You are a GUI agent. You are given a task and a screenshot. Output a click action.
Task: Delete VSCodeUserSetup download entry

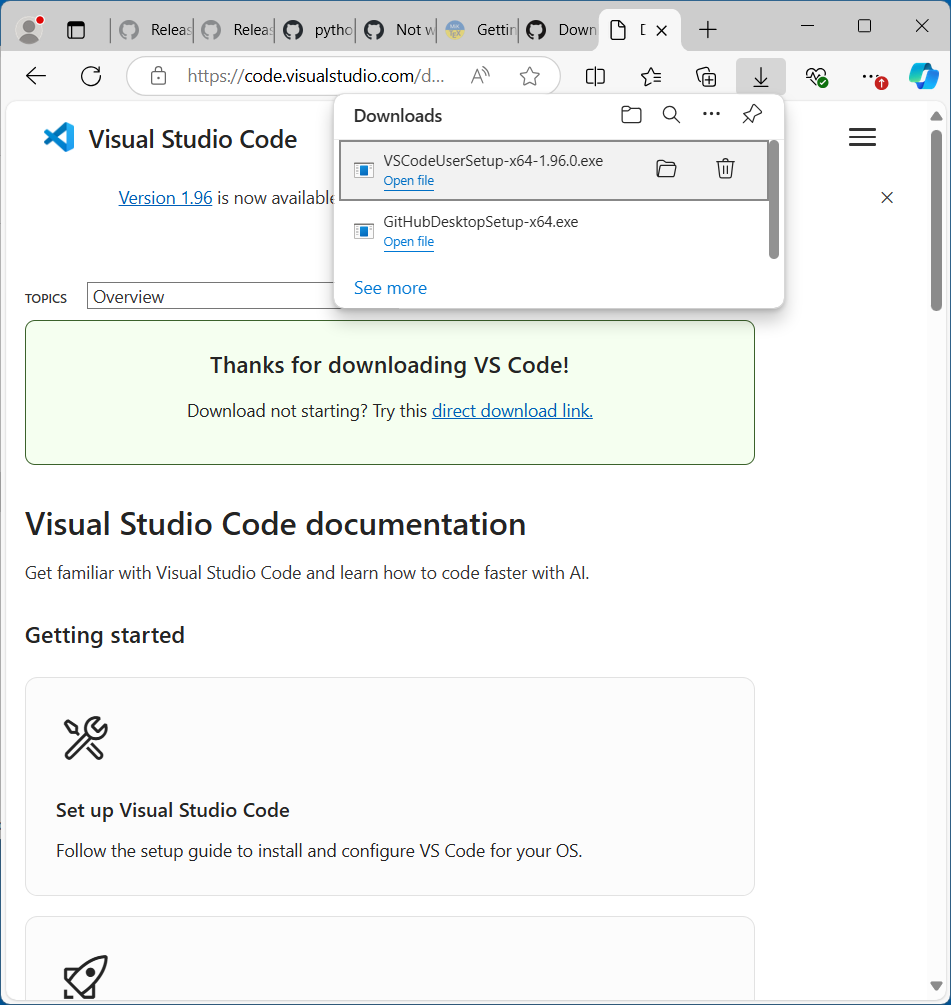(x=726, y=169)
